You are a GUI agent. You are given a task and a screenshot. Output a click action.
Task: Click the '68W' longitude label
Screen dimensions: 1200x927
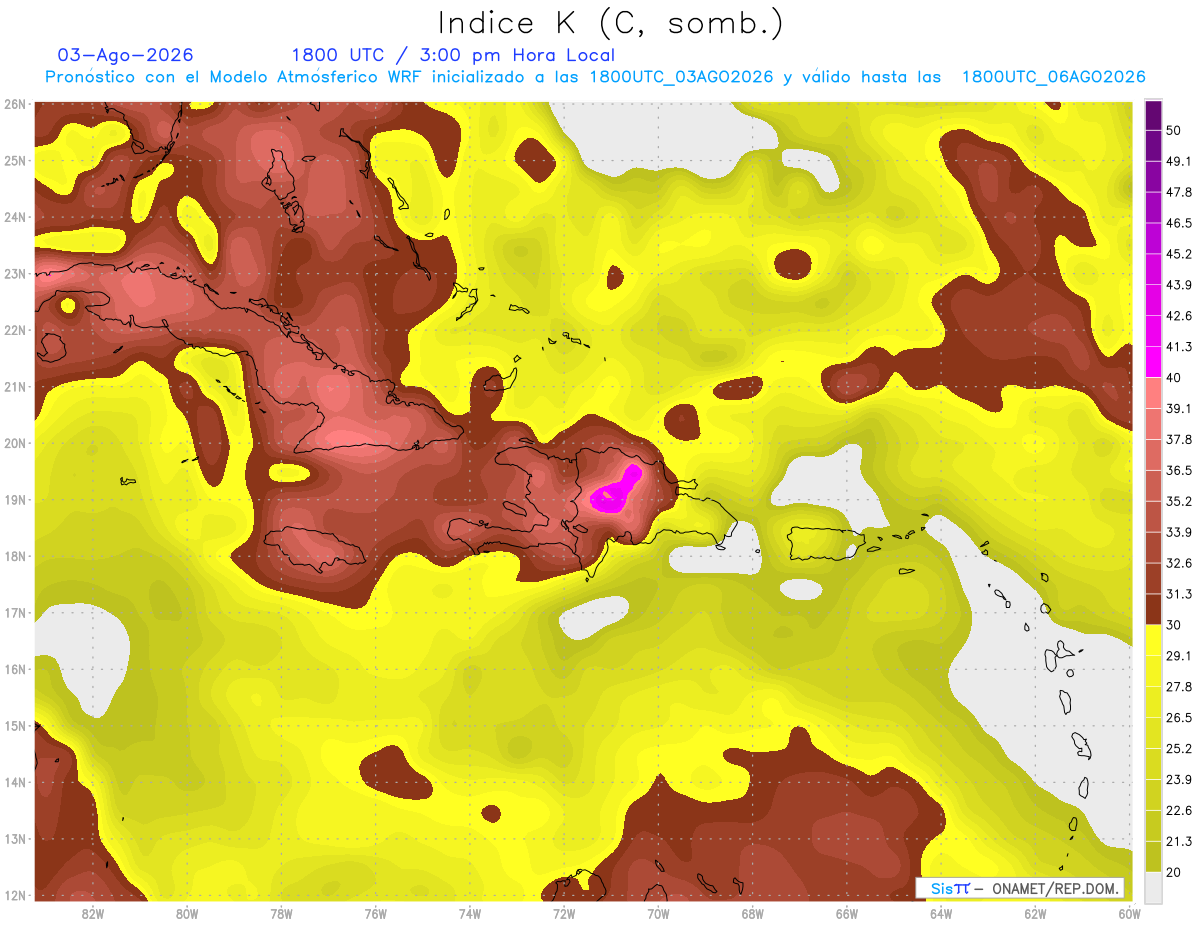pyautogui.click(x=753, y=913)
